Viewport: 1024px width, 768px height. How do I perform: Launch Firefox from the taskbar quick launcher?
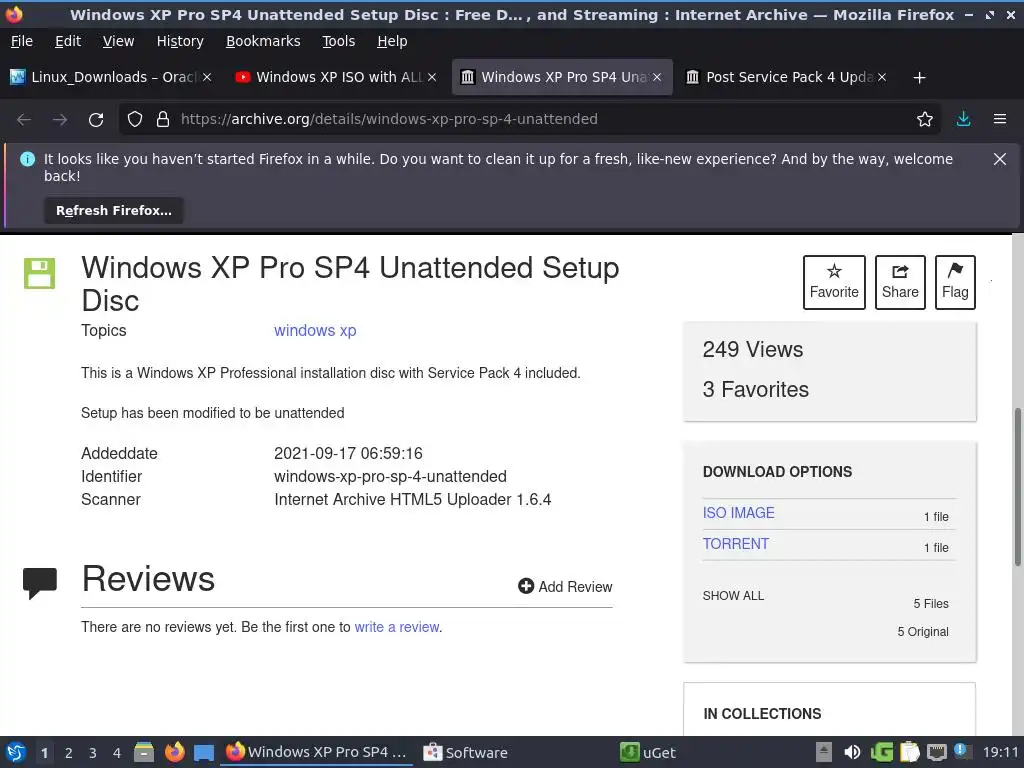pos(174,752)
